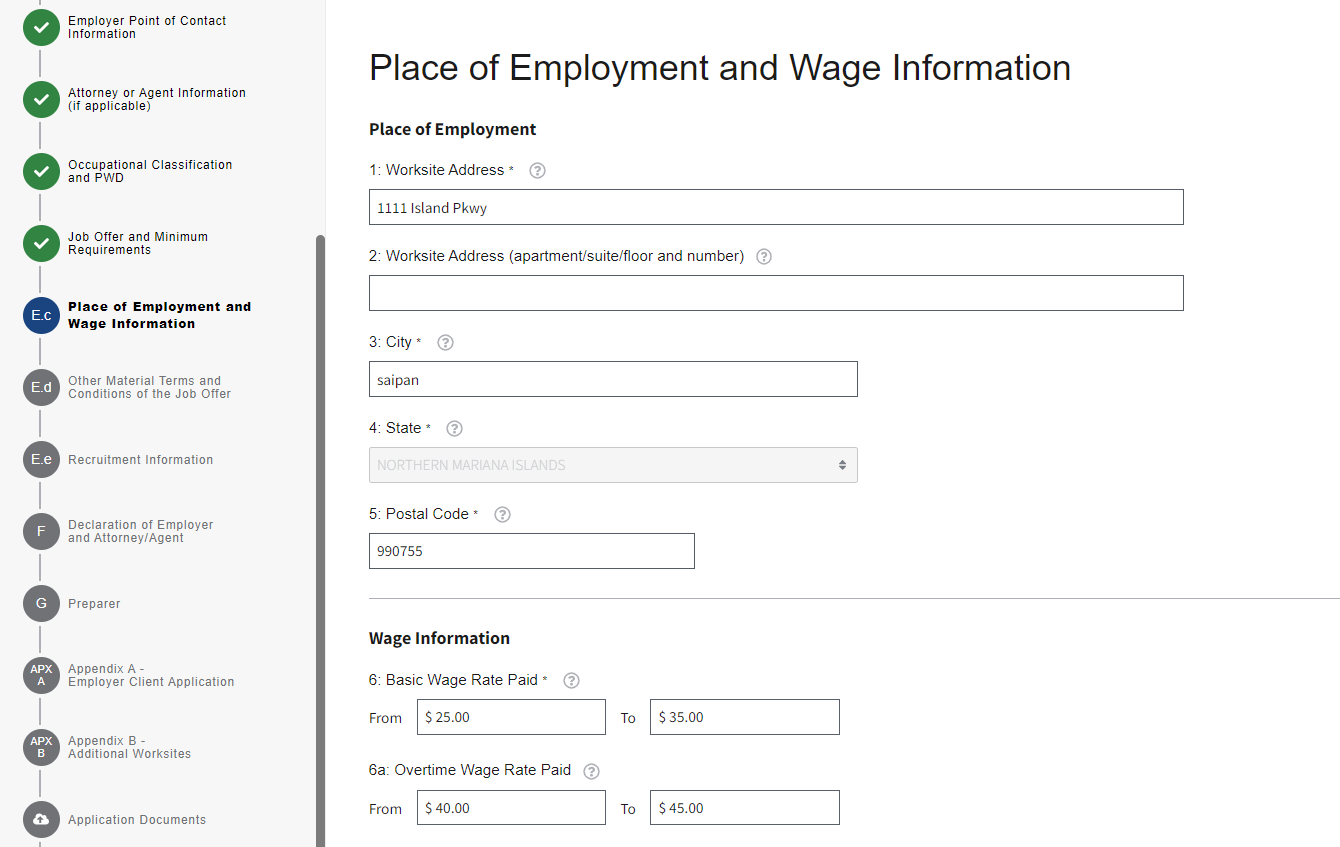Open help tooltip for State field
This screenshot has width=1340, height=847.
(x=454, y=428)
